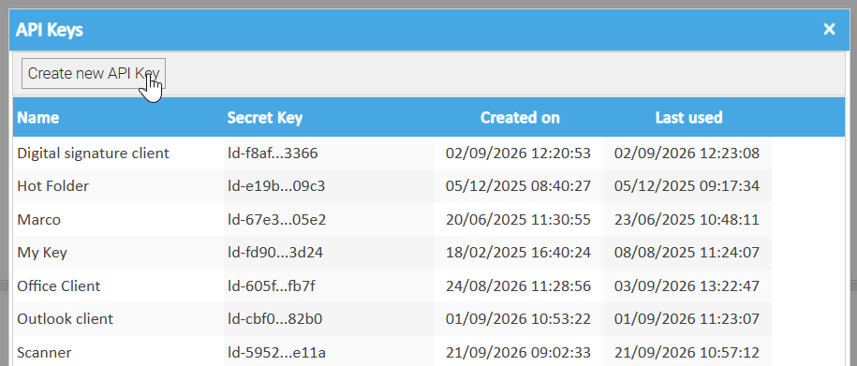Click secret key ld-e19b...09c3
Screen dimensions: 857x366
tap(276, 186)
